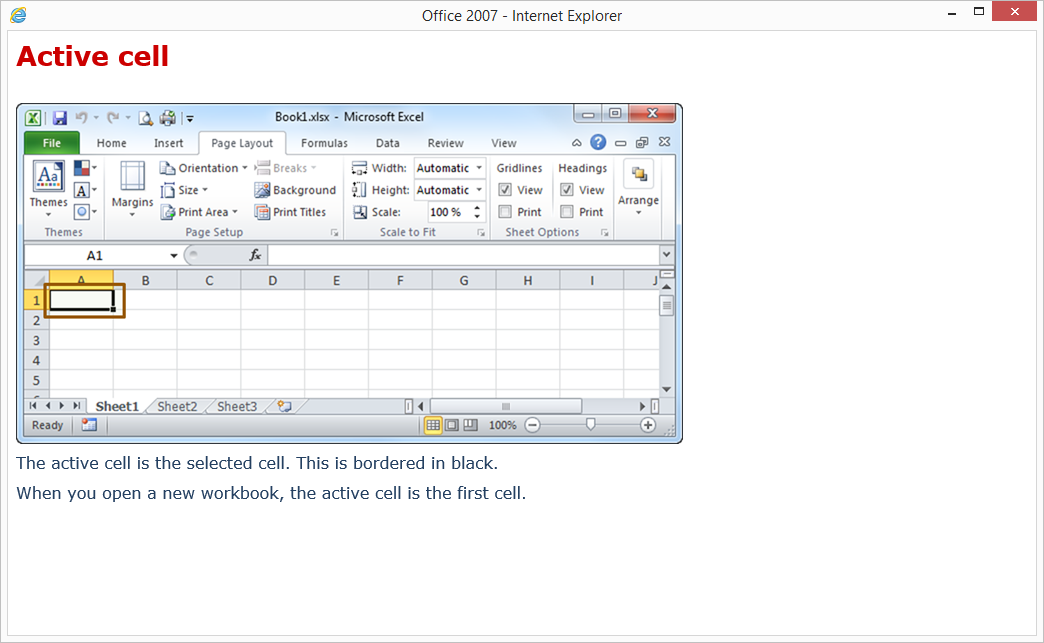Enable the Headings Print checkbox

[x=567, y=212]
